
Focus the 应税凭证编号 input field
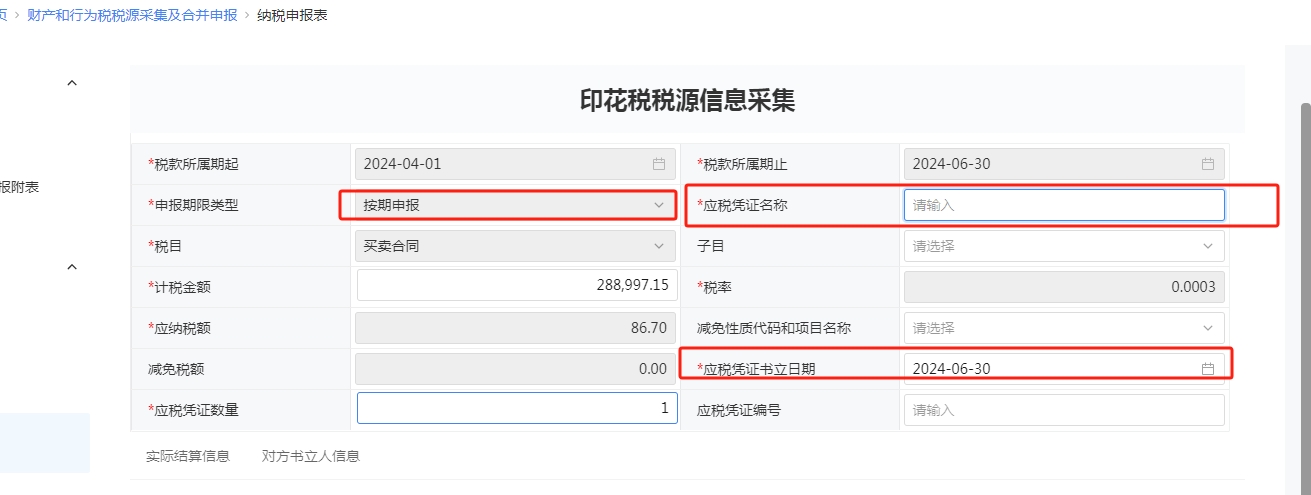[x=1064, y=410]
